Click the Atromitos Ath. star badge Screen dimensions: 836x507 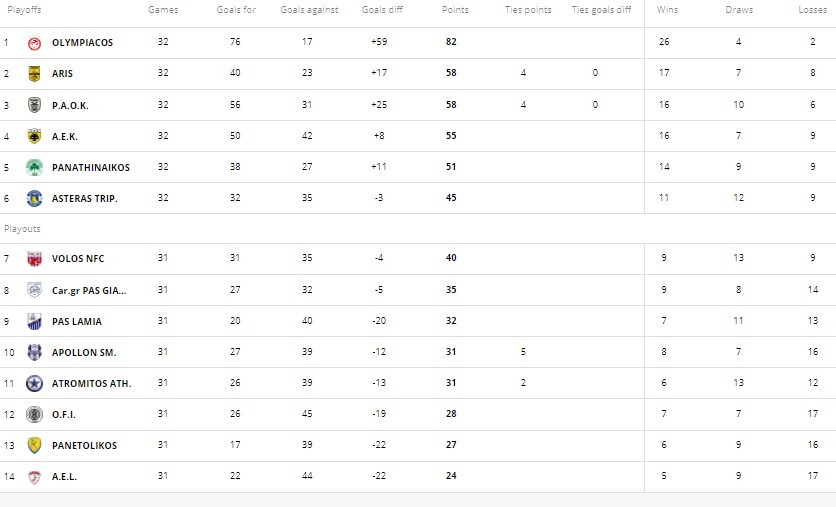pos(35,383)
